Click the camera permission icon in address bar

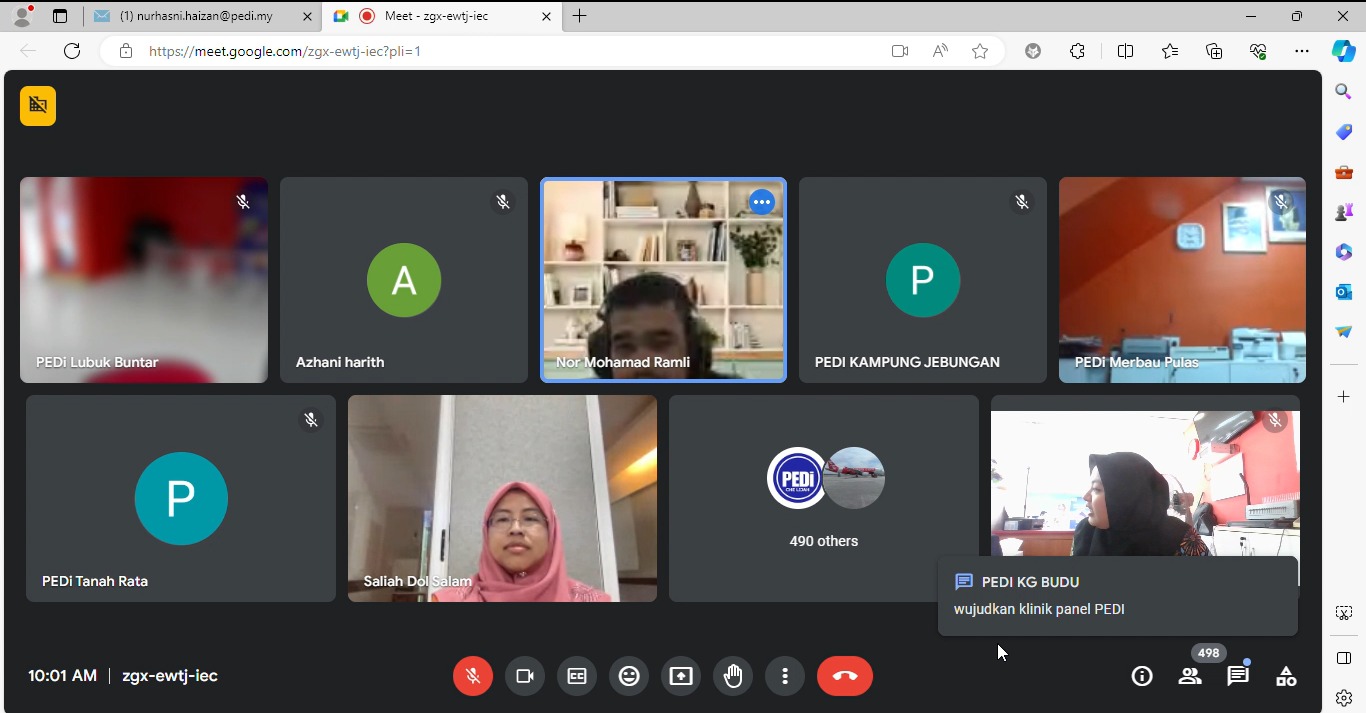coord(900,51)
